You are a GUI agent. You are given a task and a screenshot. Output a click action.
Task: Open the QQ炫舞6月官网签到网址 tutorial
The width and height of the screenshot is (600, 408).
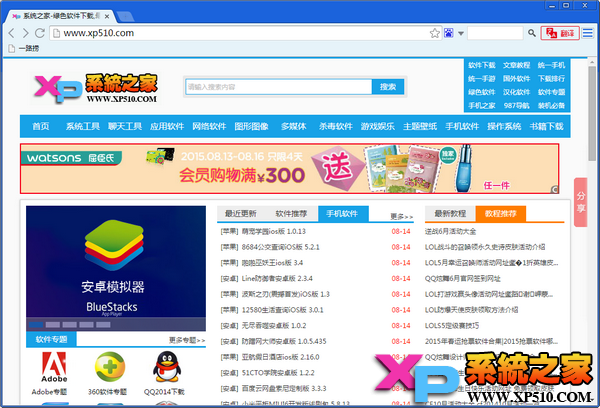463,279
